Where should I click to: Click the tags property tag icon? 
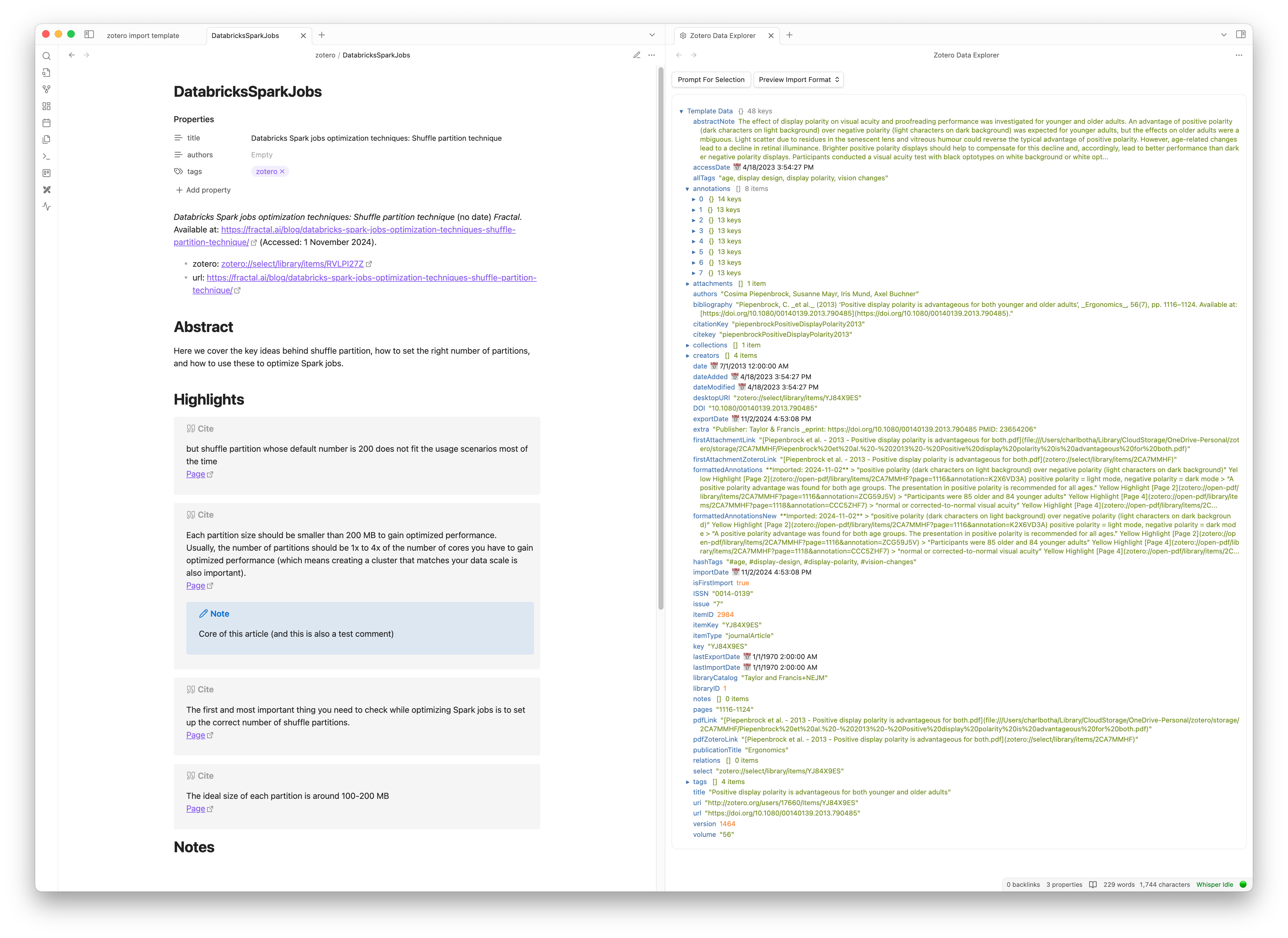pos(178,172)
